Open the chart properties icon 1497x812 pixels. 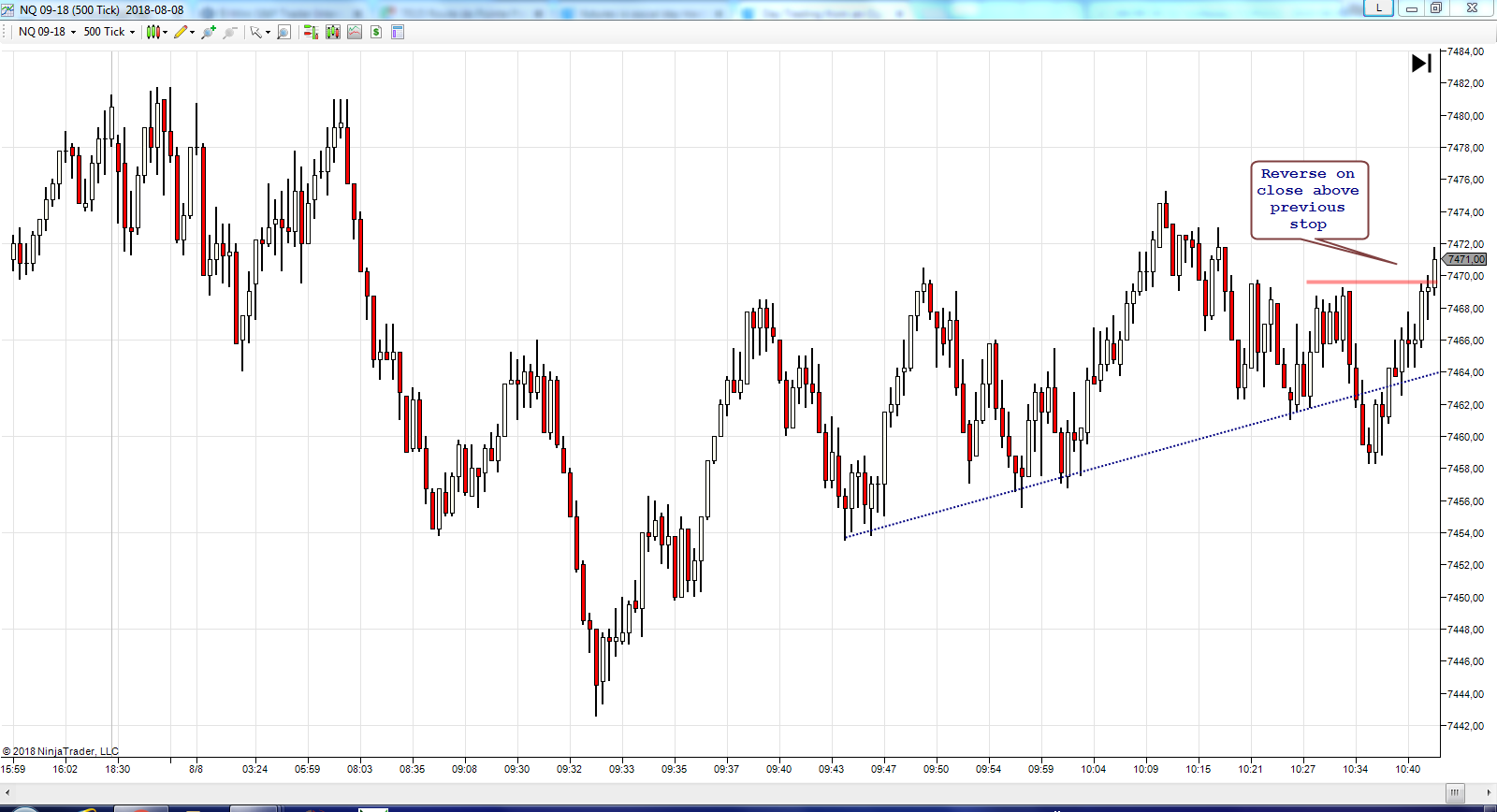(398, 32)
